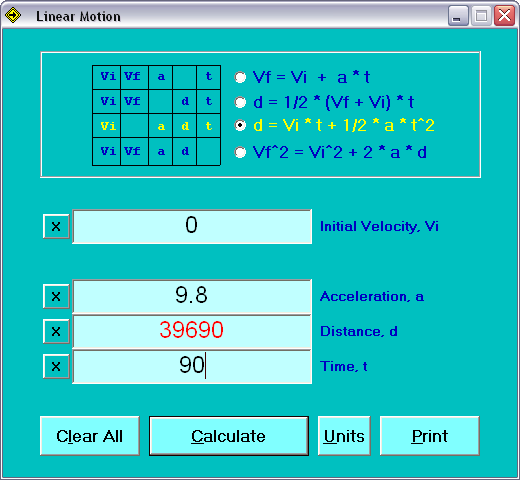Select the Vf = Vi + a*t equation
This screenshot has width=520, height=480.
click(240, 77)
